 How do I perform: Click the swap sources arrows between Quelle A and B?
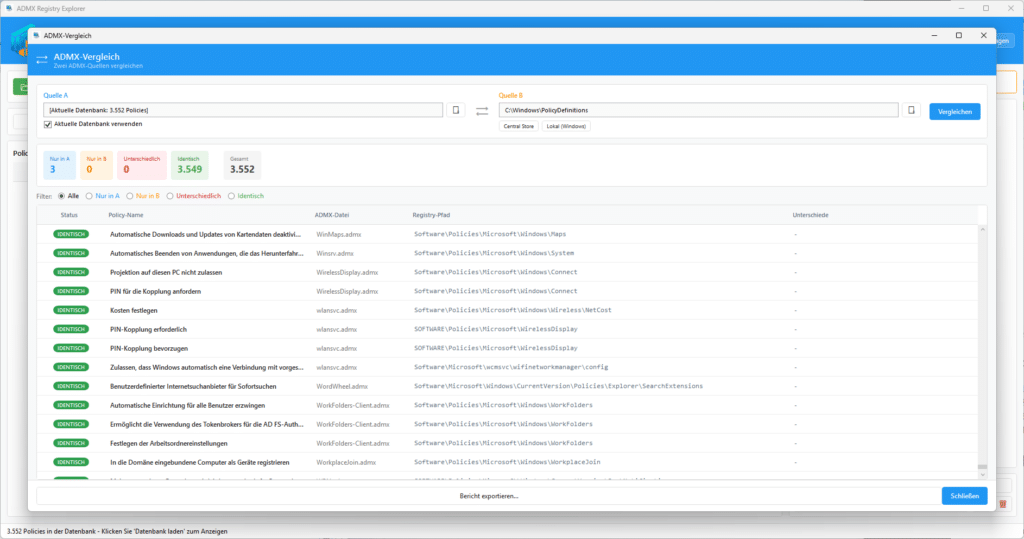(482, 111)
